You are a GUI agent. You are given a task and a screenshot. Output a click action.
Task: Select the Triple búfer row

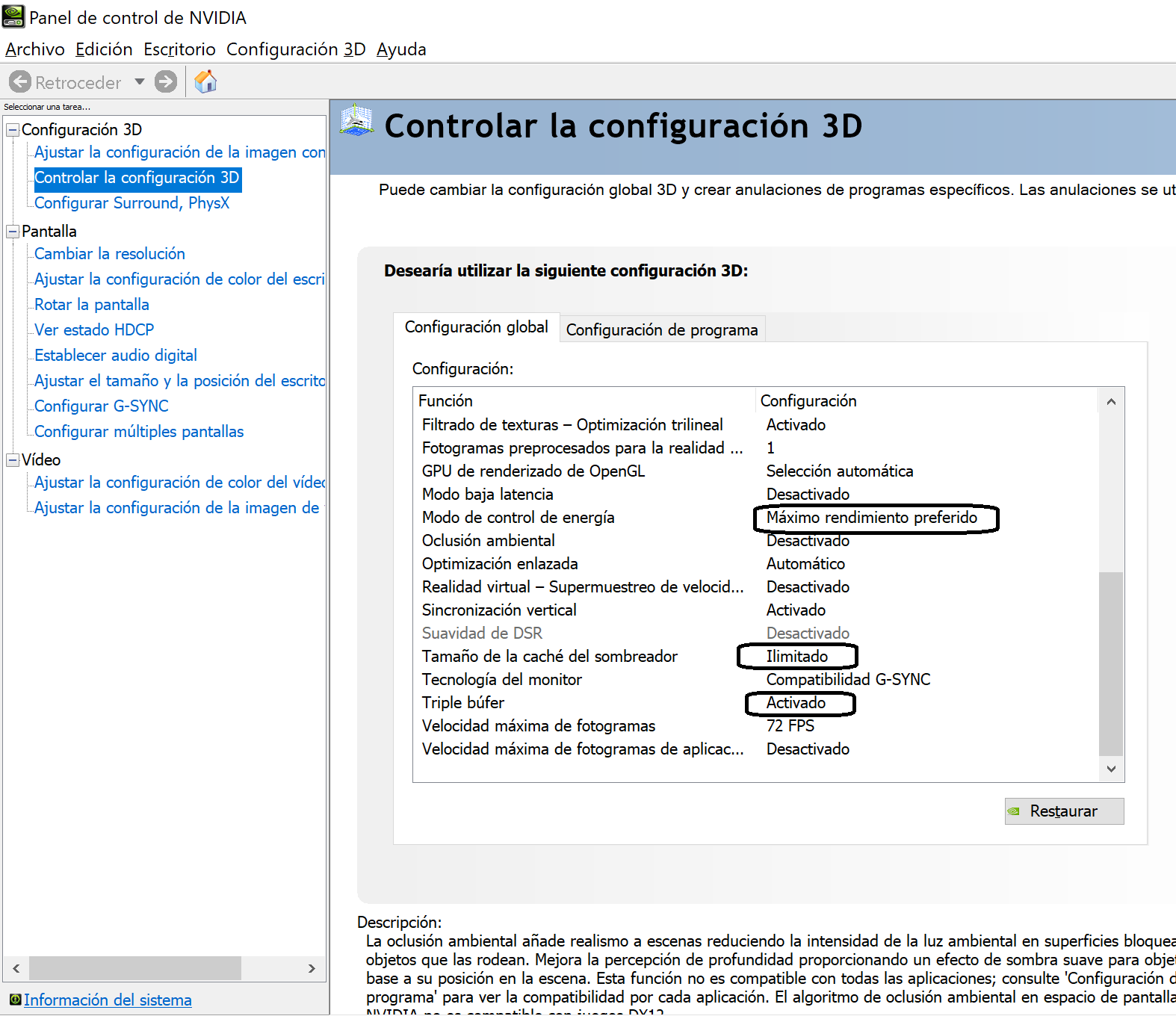click(x=755, y=703)
